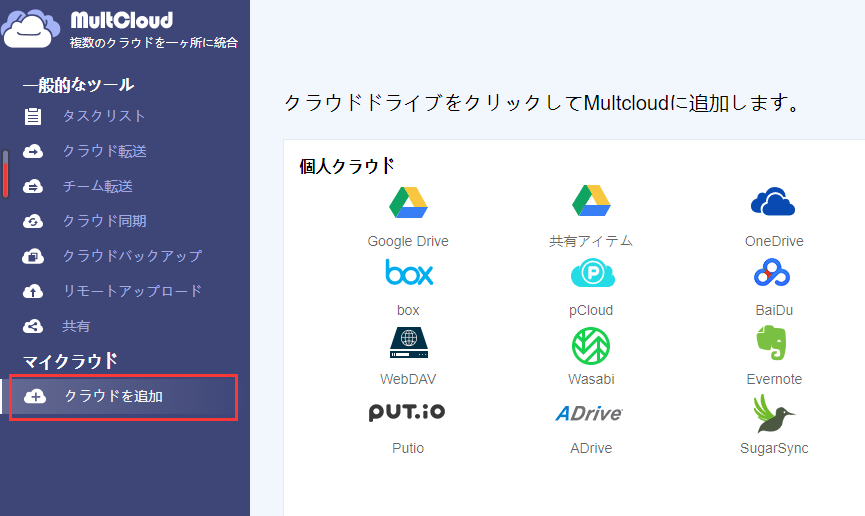Click the Evernote label
865x516 pixels.
click(x=774, y=379)
